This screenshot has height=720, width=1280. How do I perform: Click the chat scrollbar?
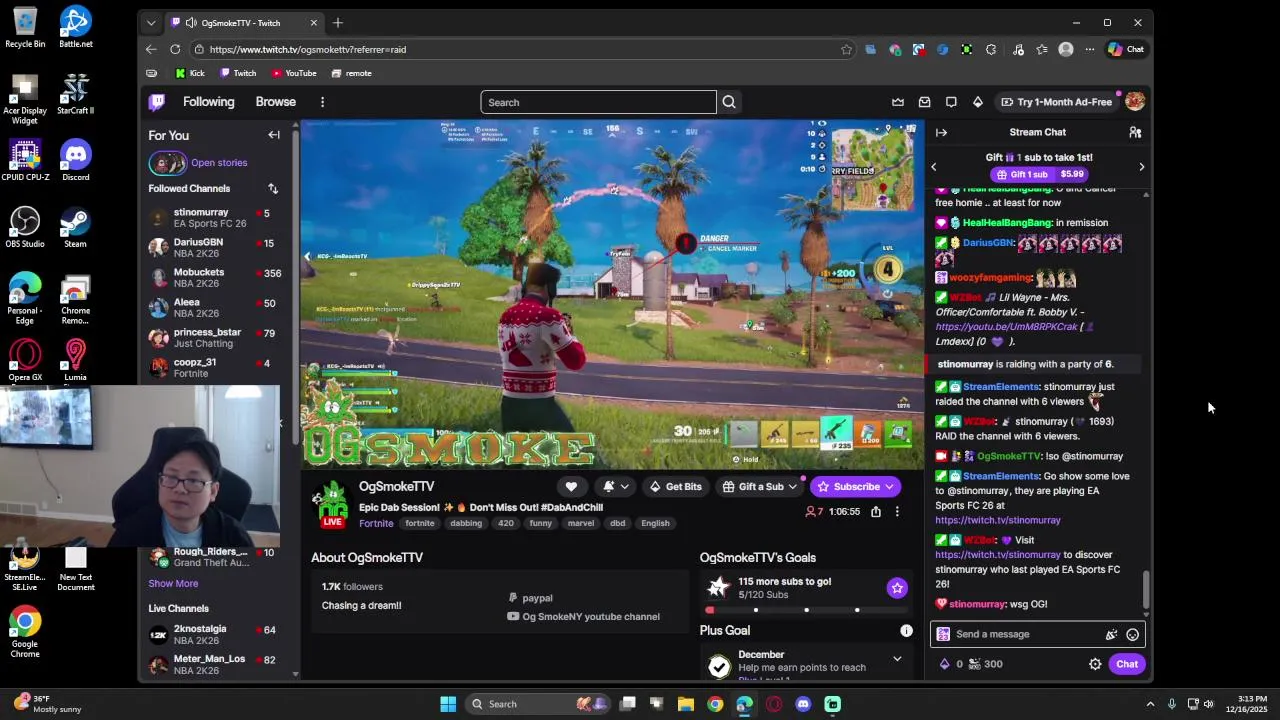click(1146, 588)
